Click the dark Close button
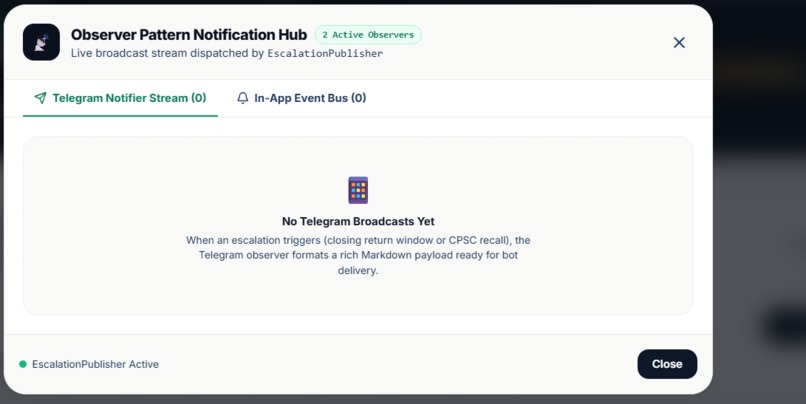This screenshot has width=806, height=404. pos(667,364)
